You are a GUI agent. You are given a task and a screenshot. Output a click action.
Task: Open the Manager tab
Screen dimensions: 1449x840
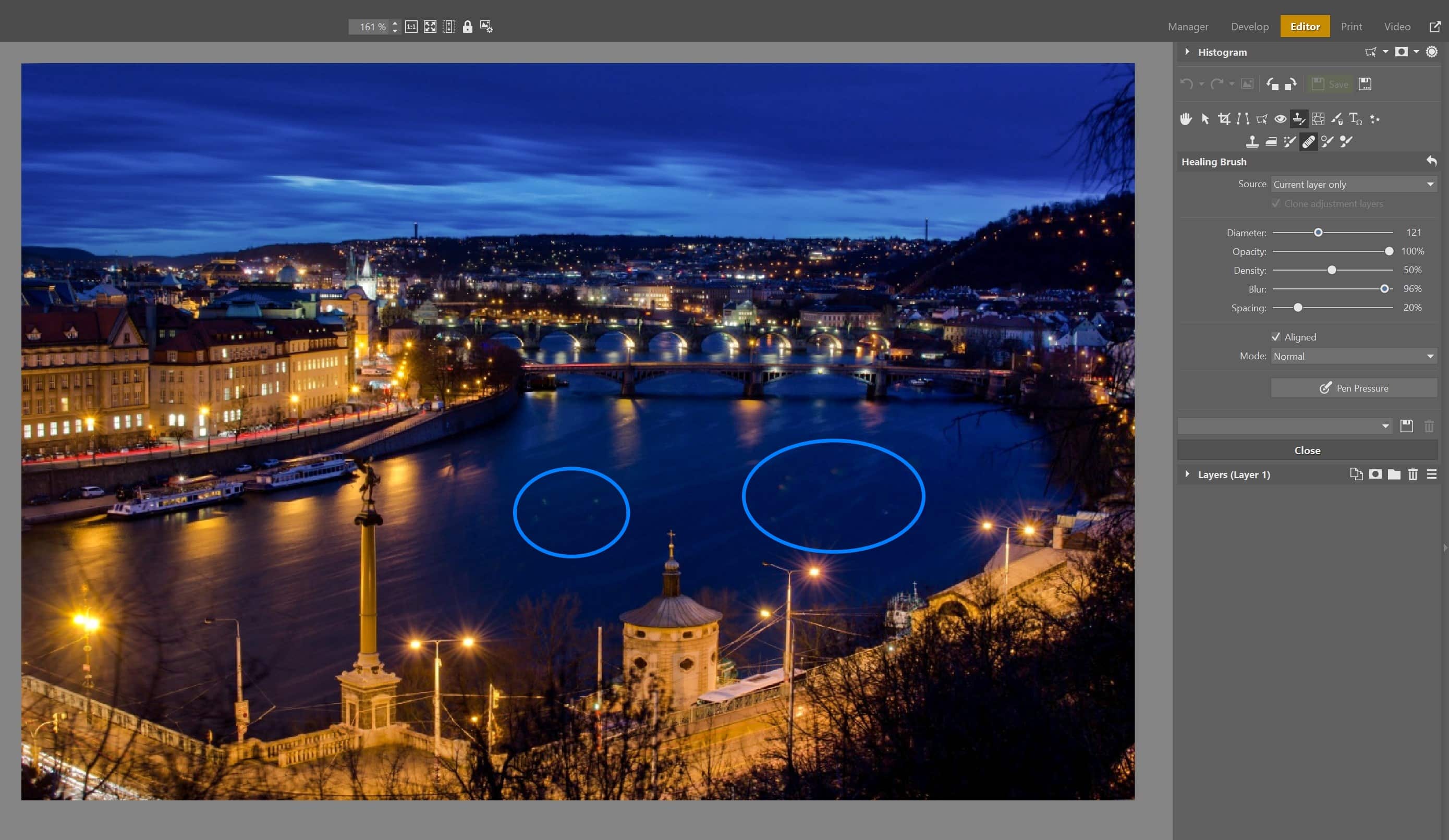1187,27
